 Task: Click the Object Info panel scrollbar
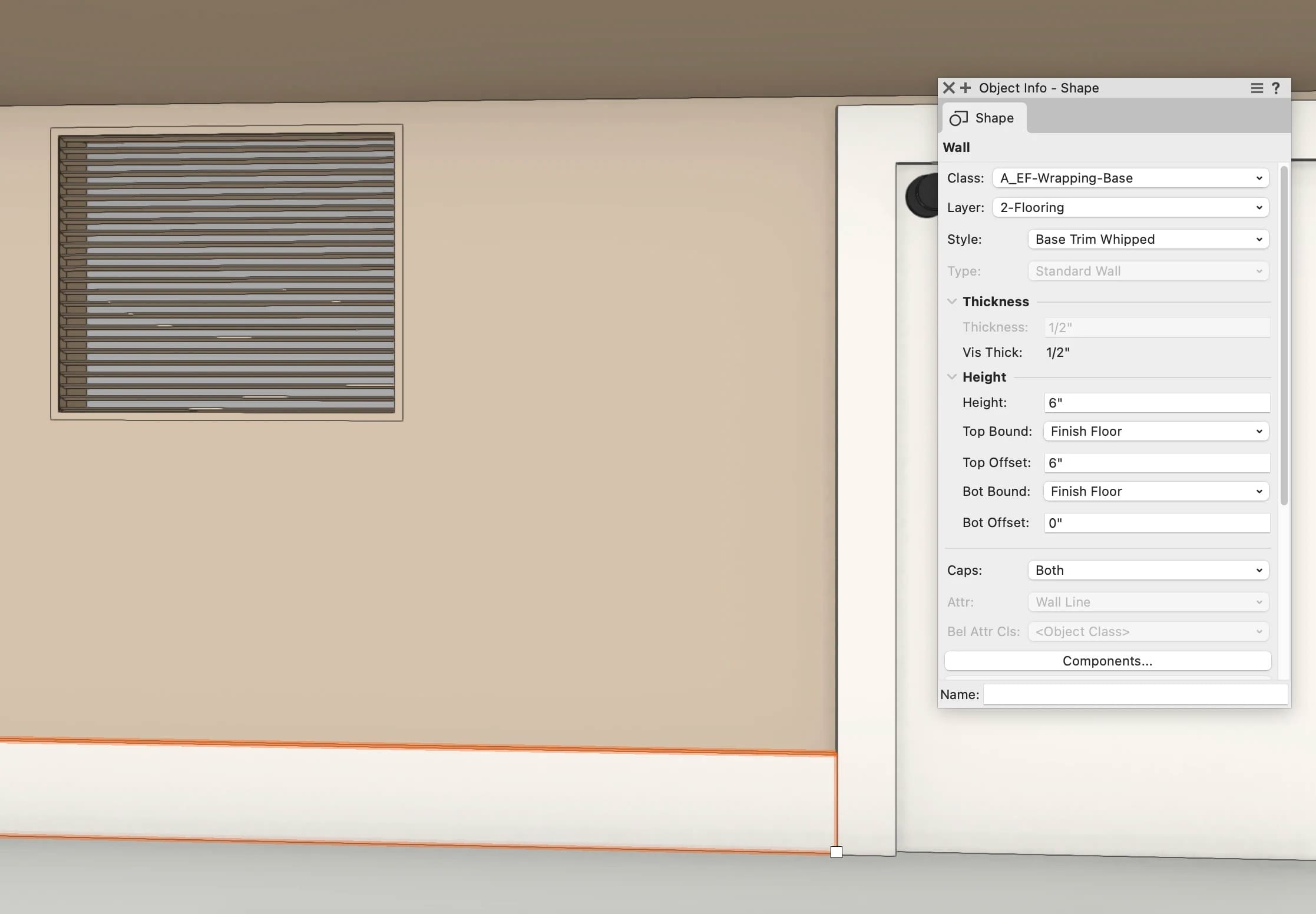(1284, 336)
